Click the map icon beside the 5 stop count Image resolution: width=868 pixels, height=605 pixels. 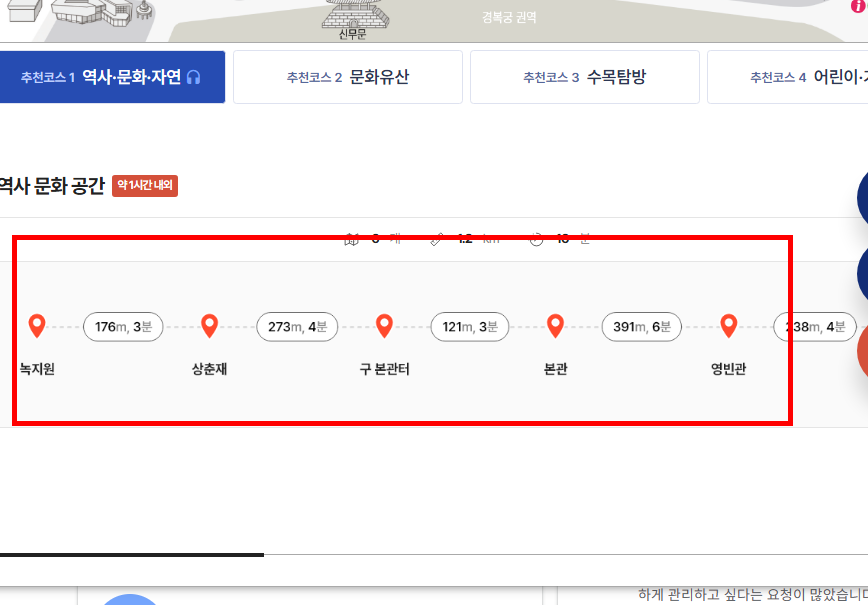352,239
